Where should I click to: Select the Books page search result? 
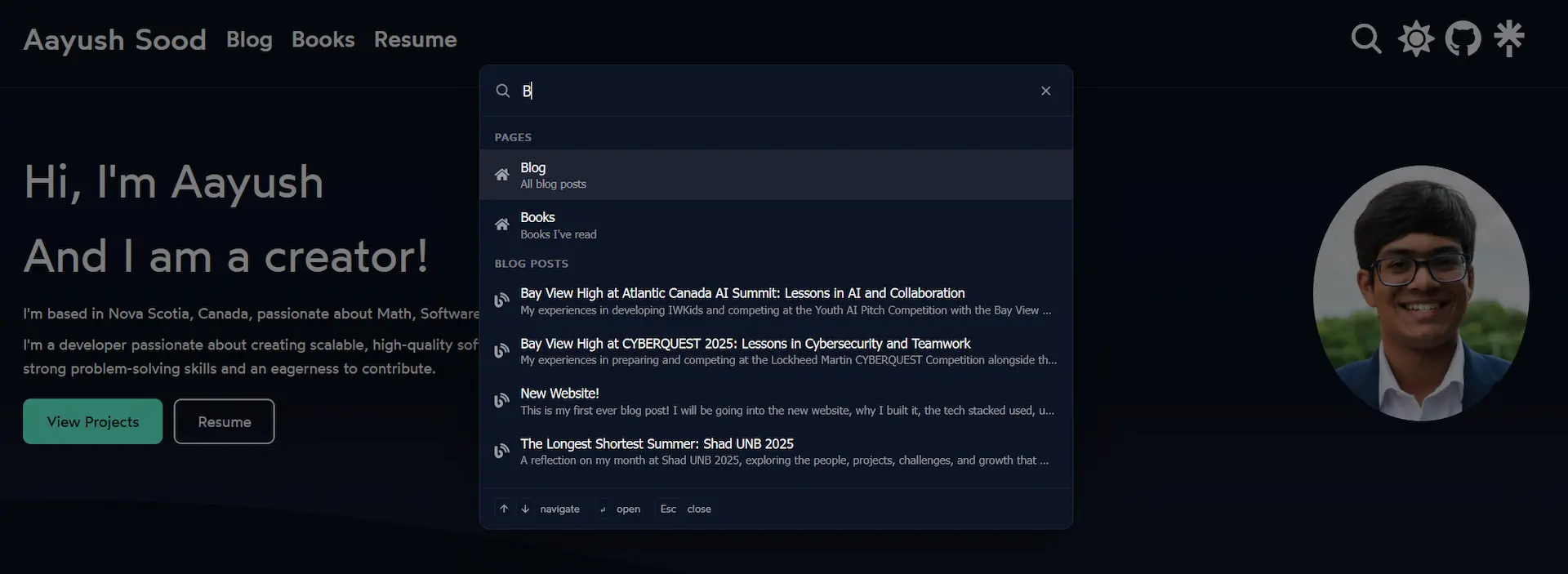click(776, 225)
